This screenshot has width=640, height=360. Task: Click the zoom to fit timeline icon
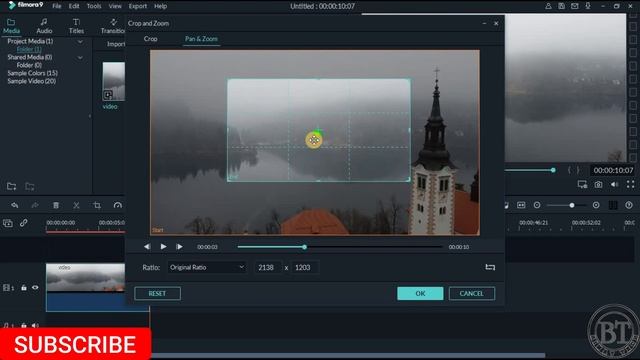click(x=521, y=205)
